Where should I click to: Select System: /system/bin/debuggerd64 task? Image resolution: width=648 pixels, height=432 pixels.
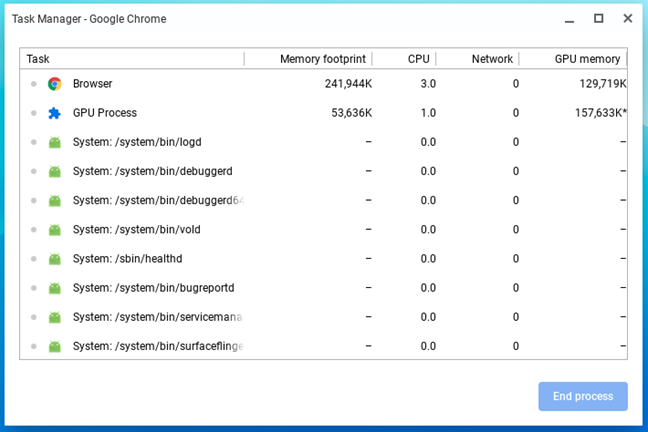tap(324, 200)
